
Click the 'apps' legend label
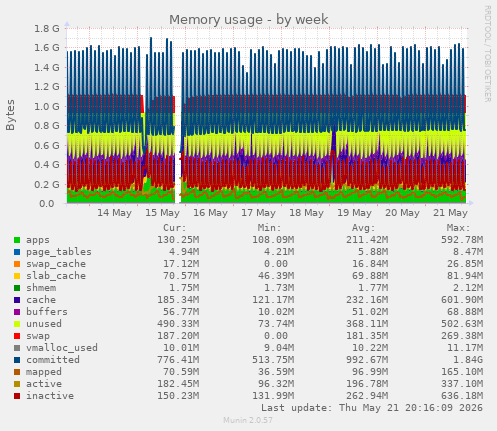click(38, 240)
